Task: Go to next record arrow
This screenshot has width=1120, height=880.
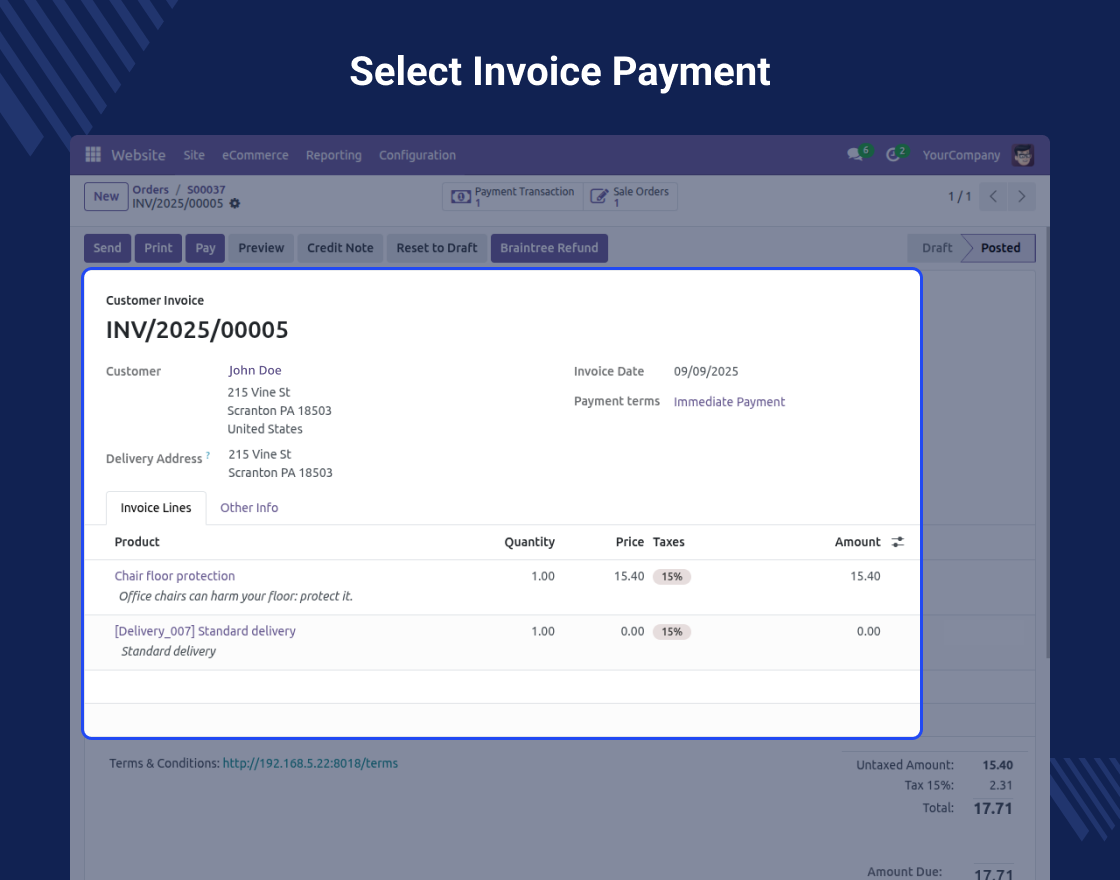Action: 1021,197
